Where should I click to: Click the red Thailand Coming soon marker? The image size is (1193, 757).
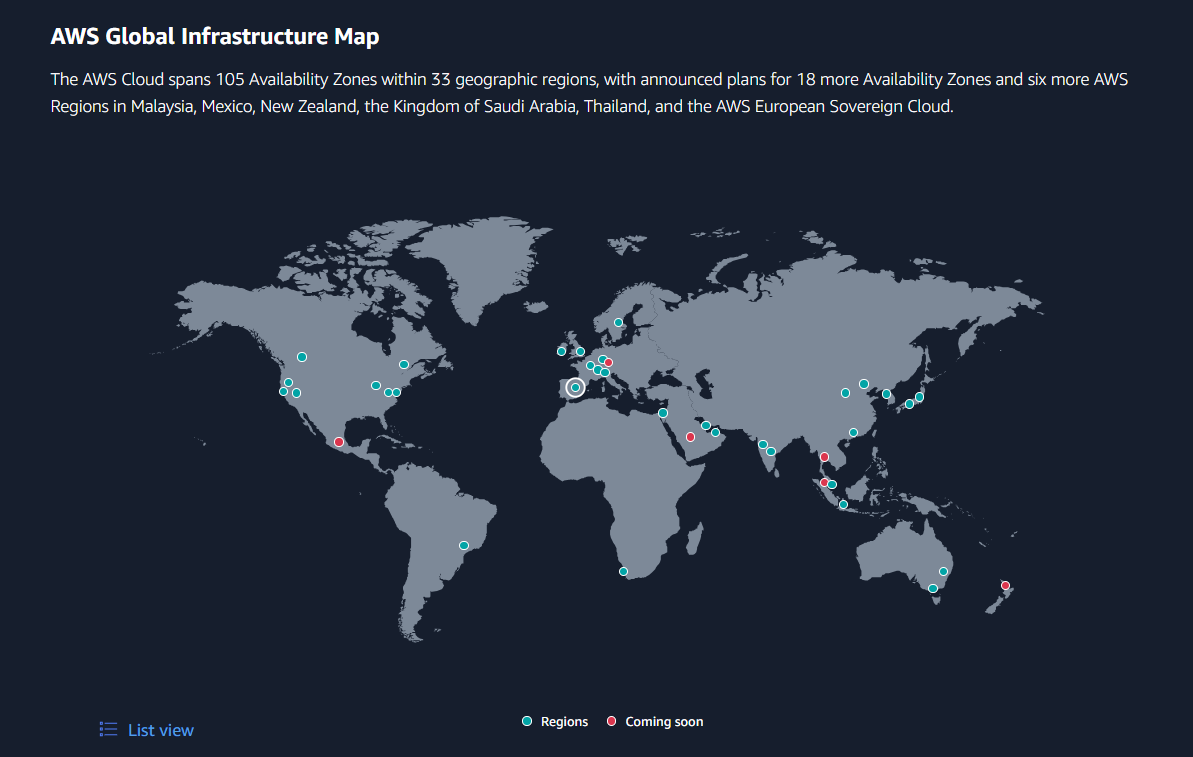(x=825, y=457)
